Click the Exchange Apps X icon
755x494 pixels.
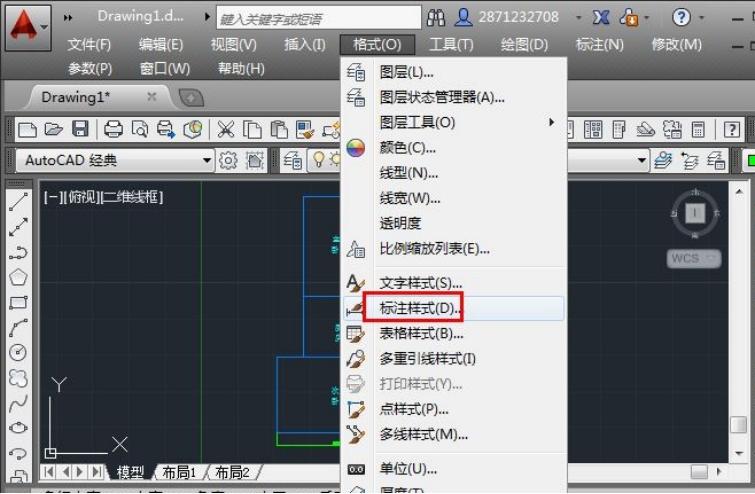[x=600, y=18]
